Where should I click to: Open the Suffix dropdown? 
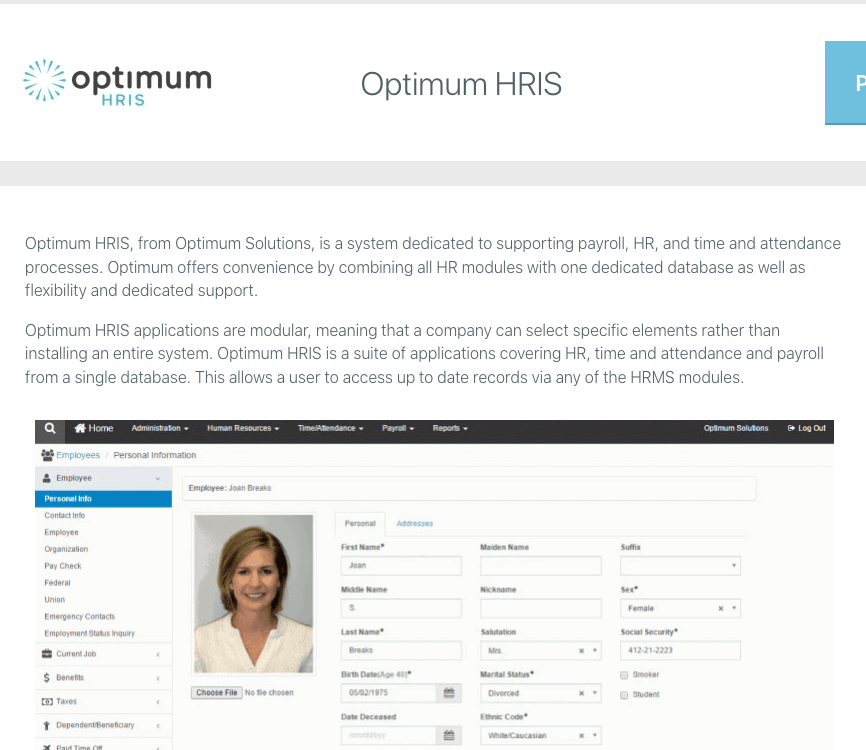680,566
